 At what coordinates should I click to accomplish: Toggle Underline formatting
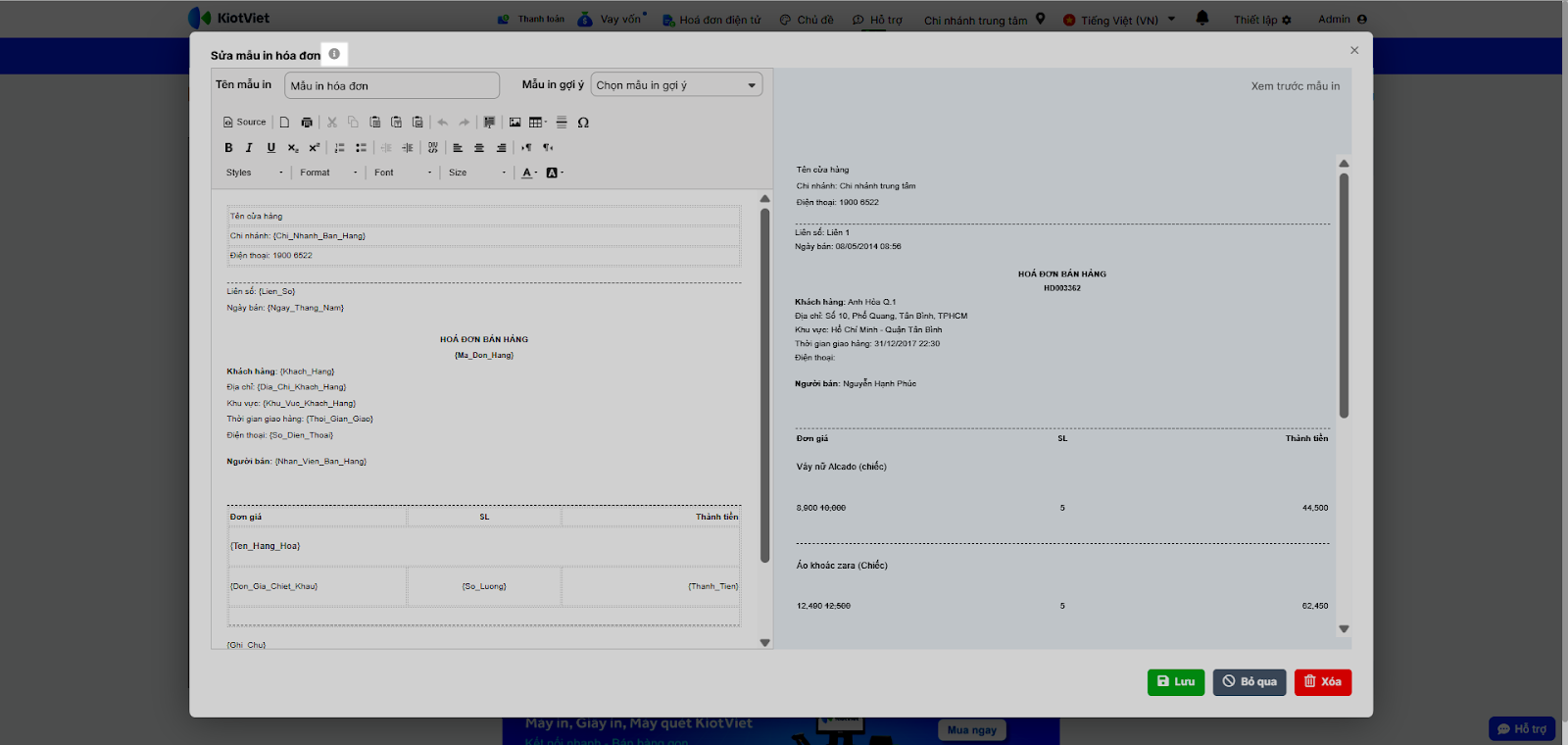271,148
